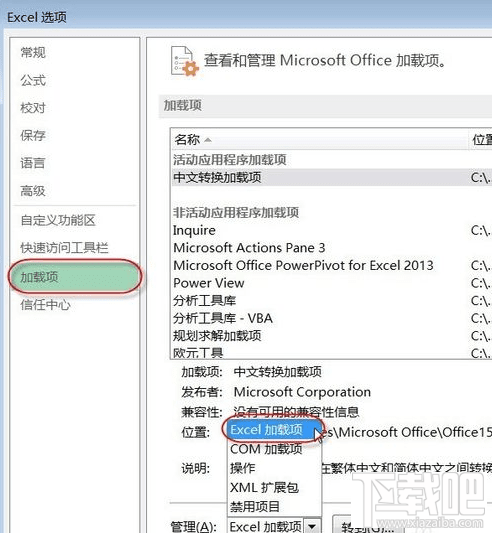Select the 语言 category
Viewport: 492px width, 533px height.
(x=33, y=163)
